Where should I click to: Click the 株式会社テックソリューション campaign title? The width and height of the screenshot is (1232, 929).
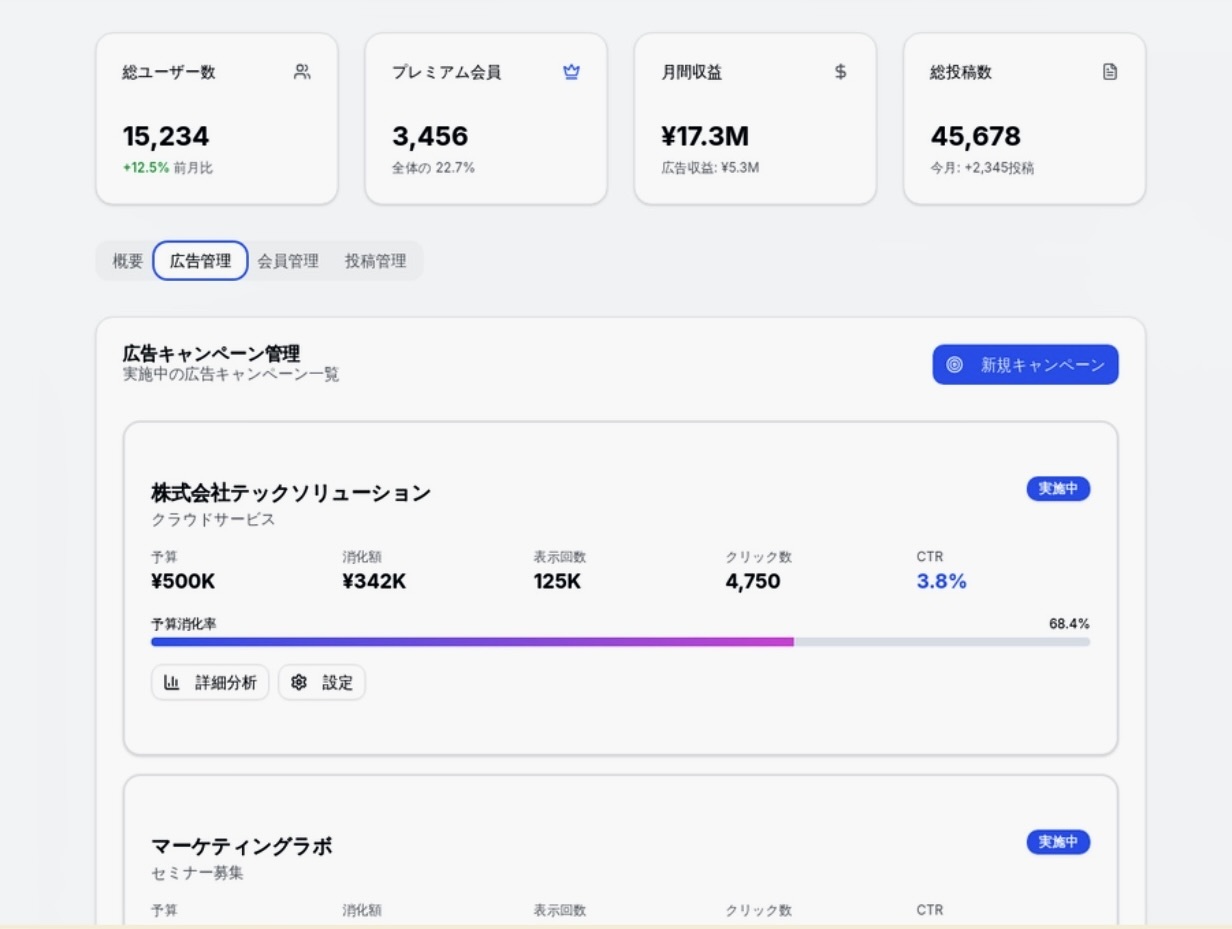(x=290, y=493)
